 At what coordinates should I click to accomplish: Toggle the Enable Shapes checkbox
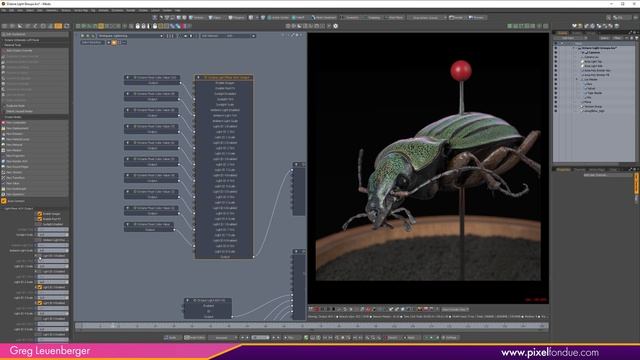[x=40, y=214]
